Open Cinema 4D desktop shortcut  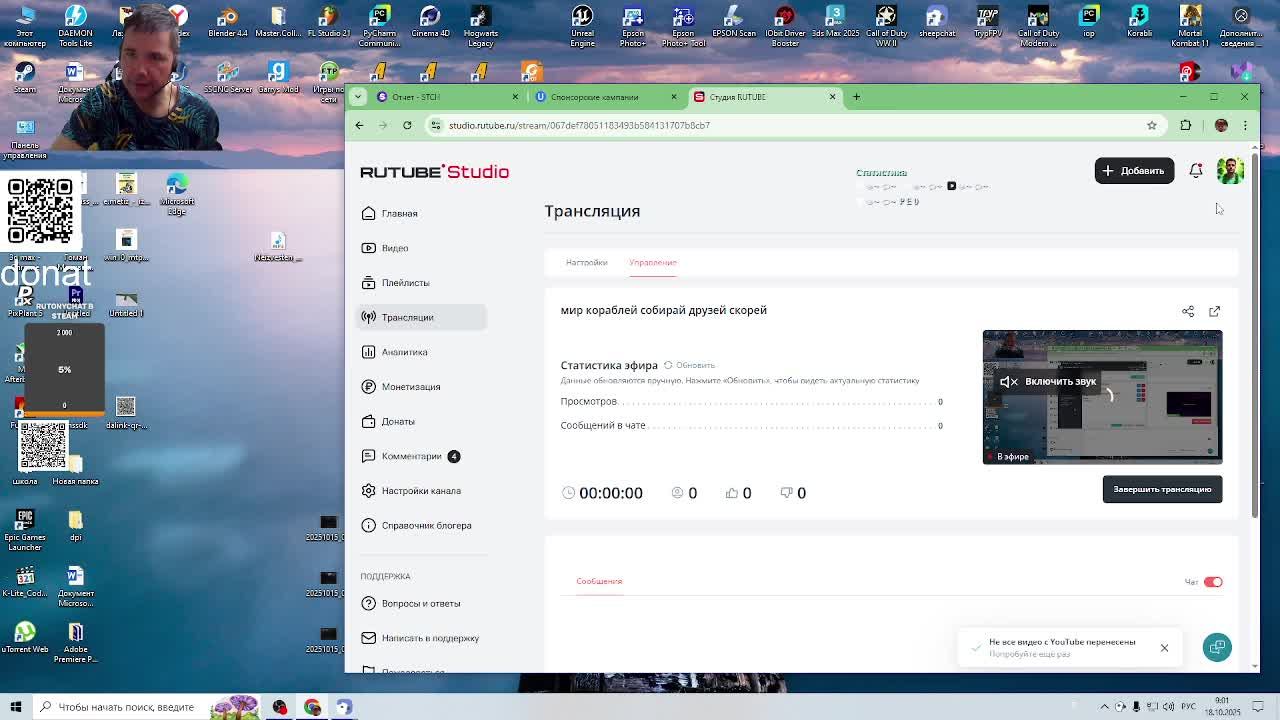(430, 22)
